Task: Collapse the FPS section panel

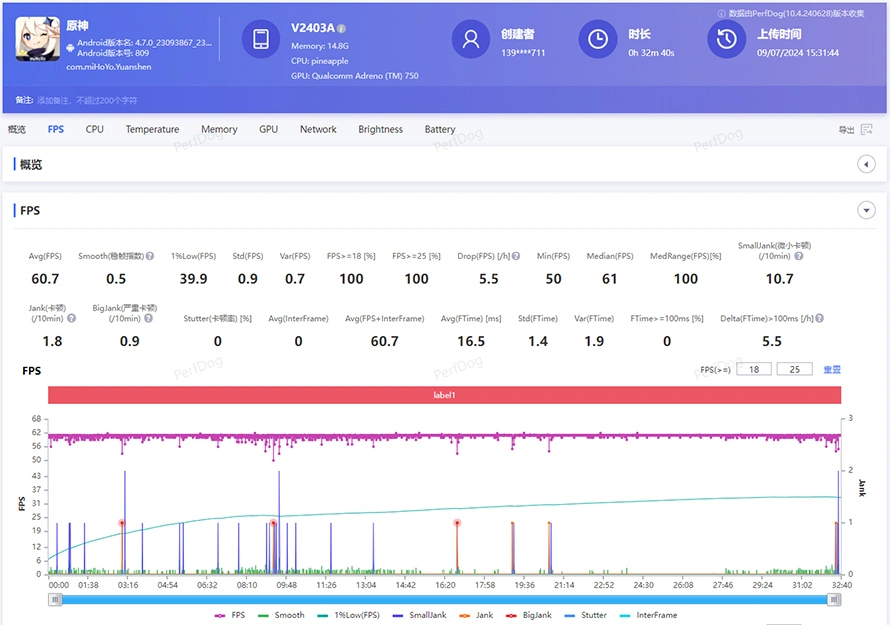Action: pos(866,210)
